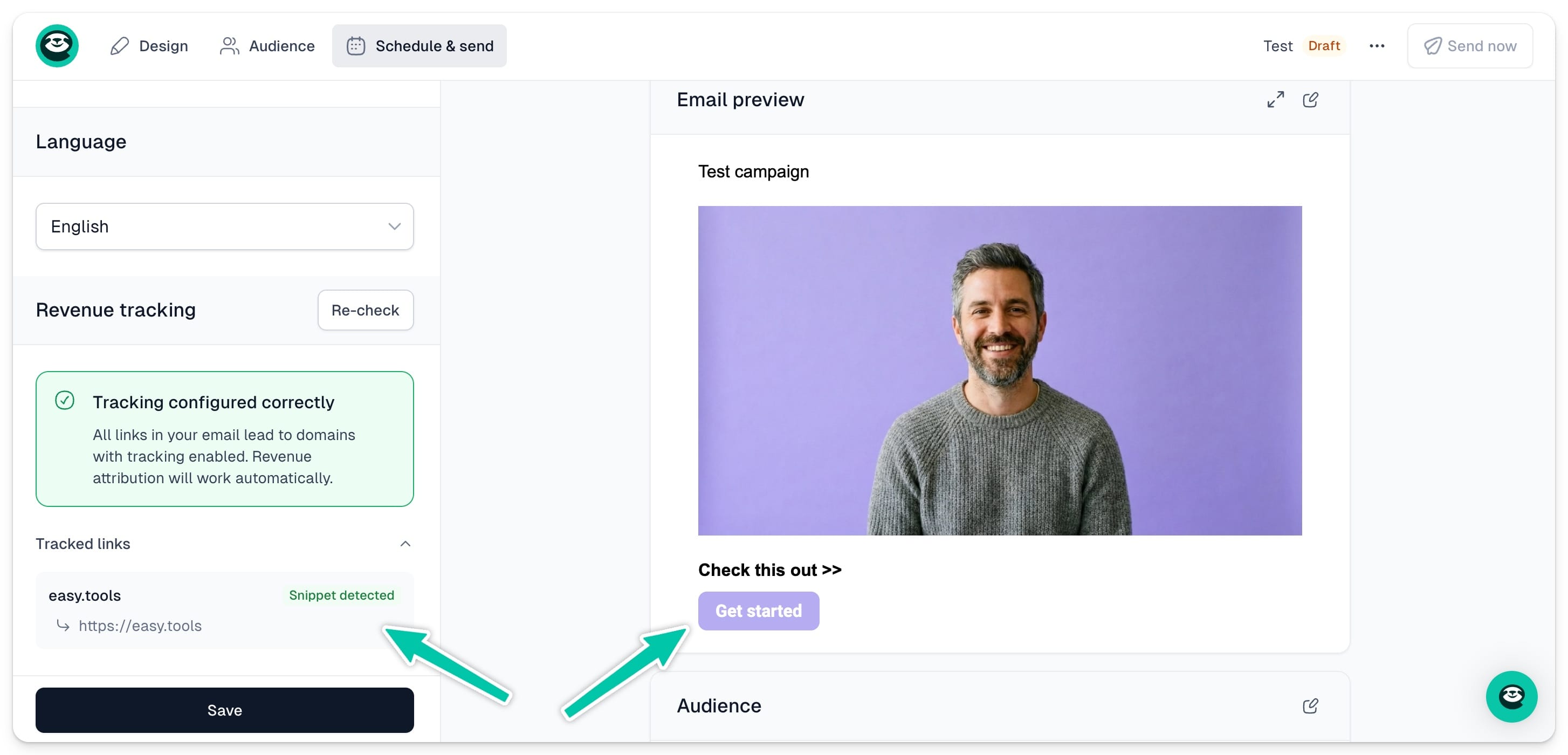Open the English language dropdown
This screenshot has height=755, width=1568.
224,226
